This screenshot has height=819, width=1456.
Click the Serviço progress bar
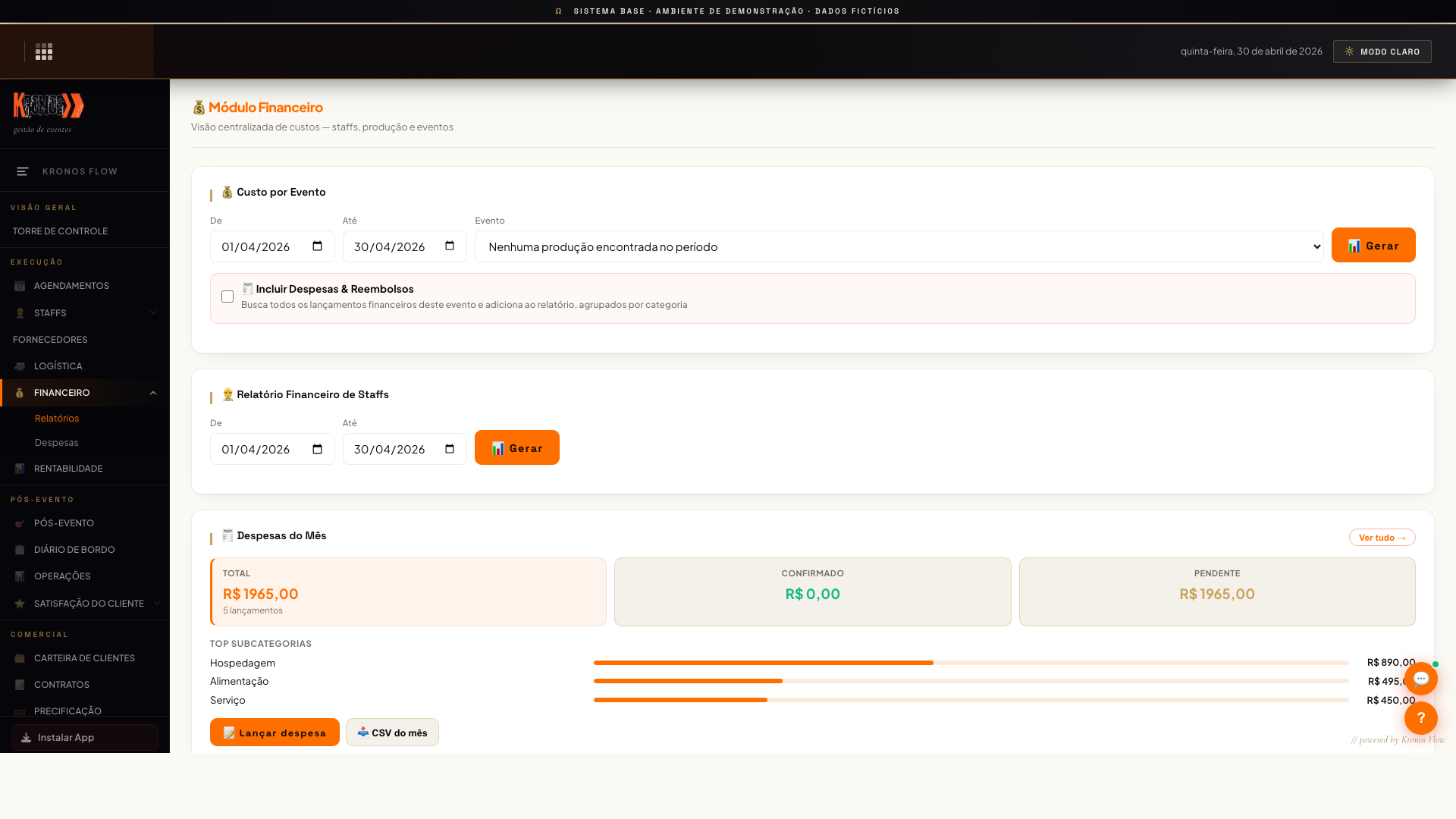pos(971,700)
